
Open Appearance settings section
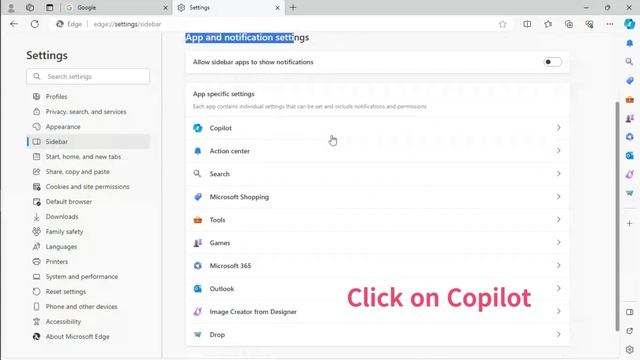pos(88,127)
